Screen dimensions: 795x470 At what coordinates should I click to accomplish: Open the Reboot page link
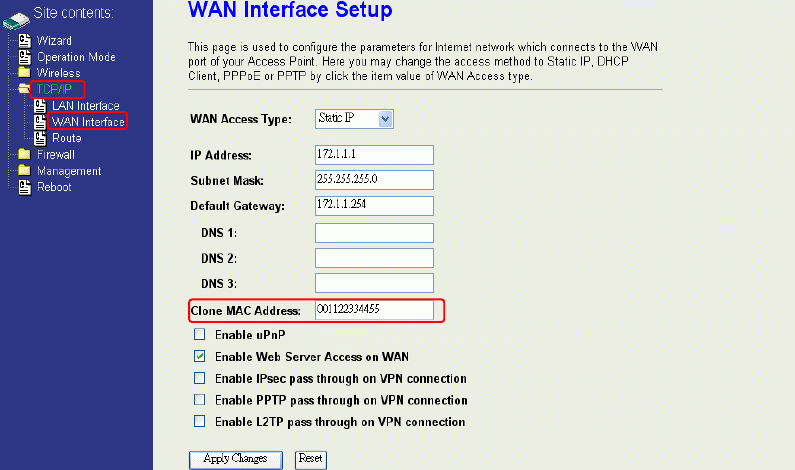54,187
